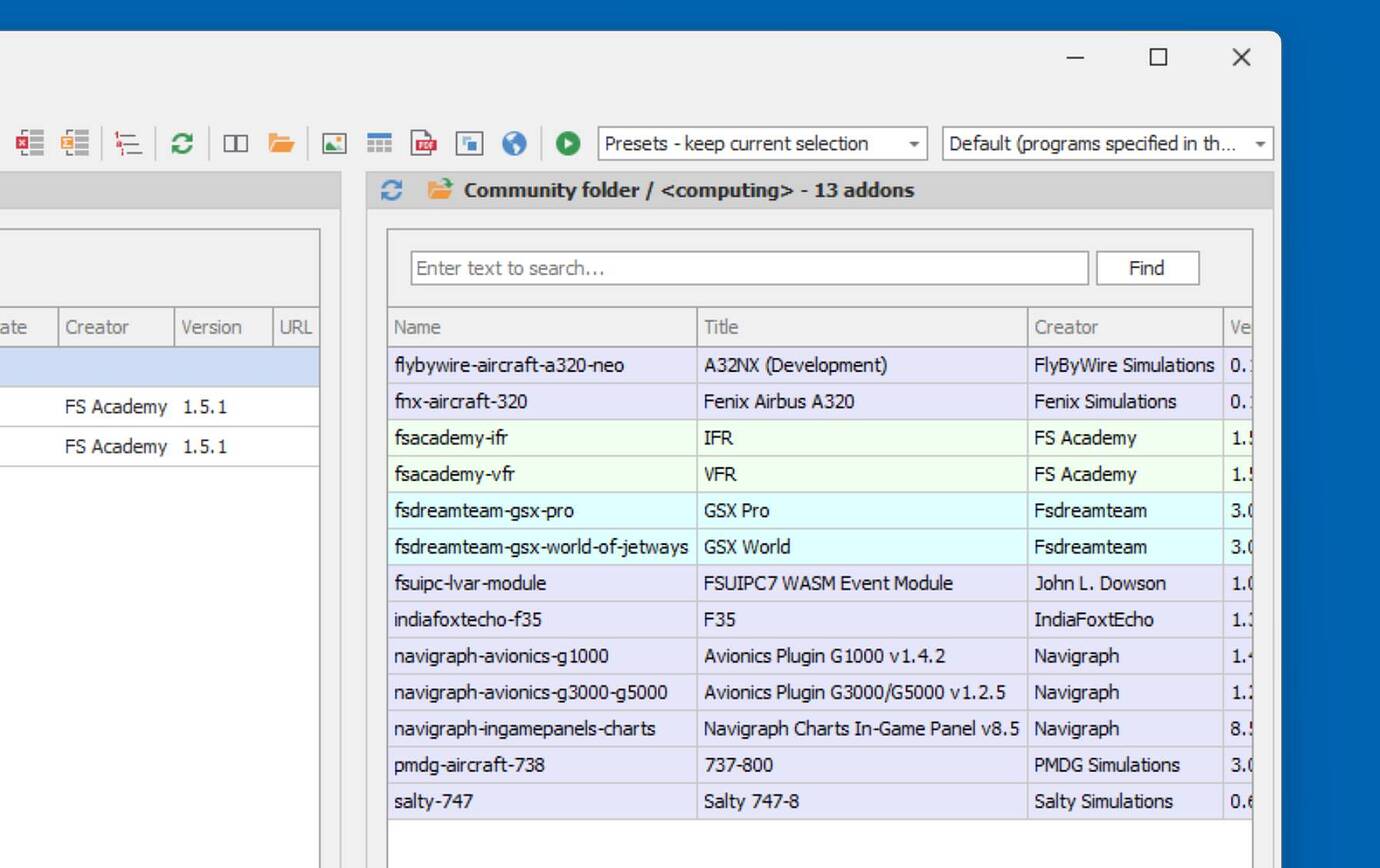Open the web browser globe icon
This screenshot has height=868, width=1380.
coord(514,143)
